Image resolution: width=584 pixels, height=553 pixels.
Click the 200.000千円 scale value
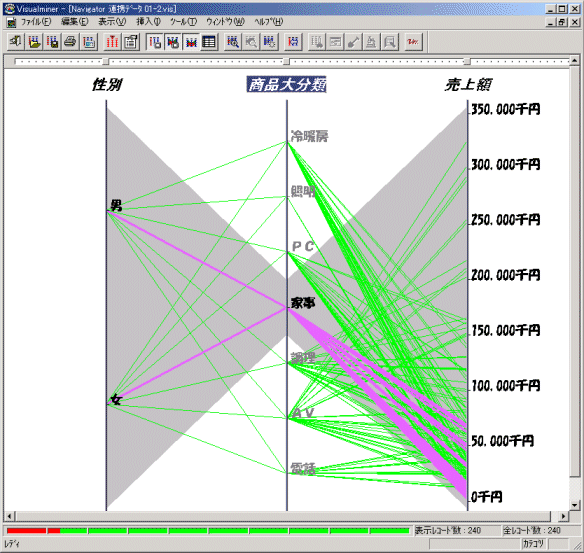click(x=505, y=275)
